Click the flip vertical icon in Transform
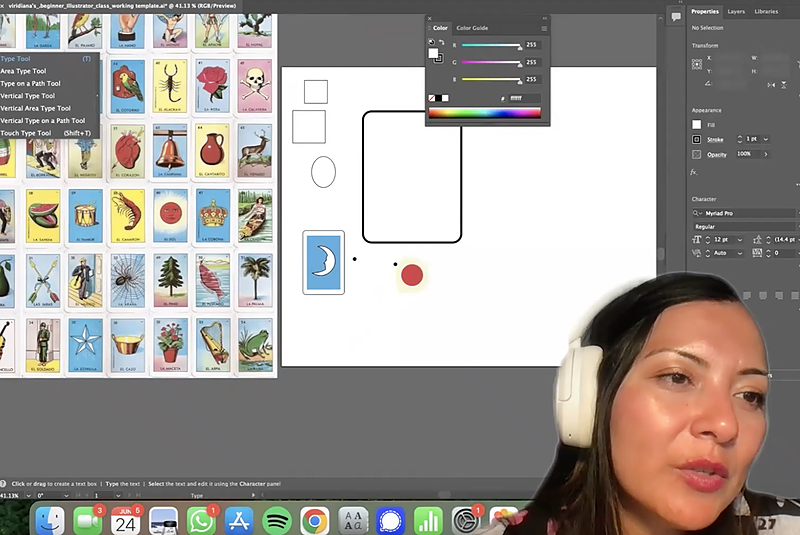 pyautogui.click(x=784, y=85)
